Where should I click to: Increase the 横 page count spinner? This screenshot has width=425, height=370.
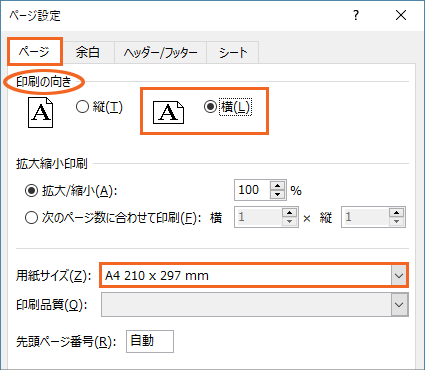click(x=289, y=213)
